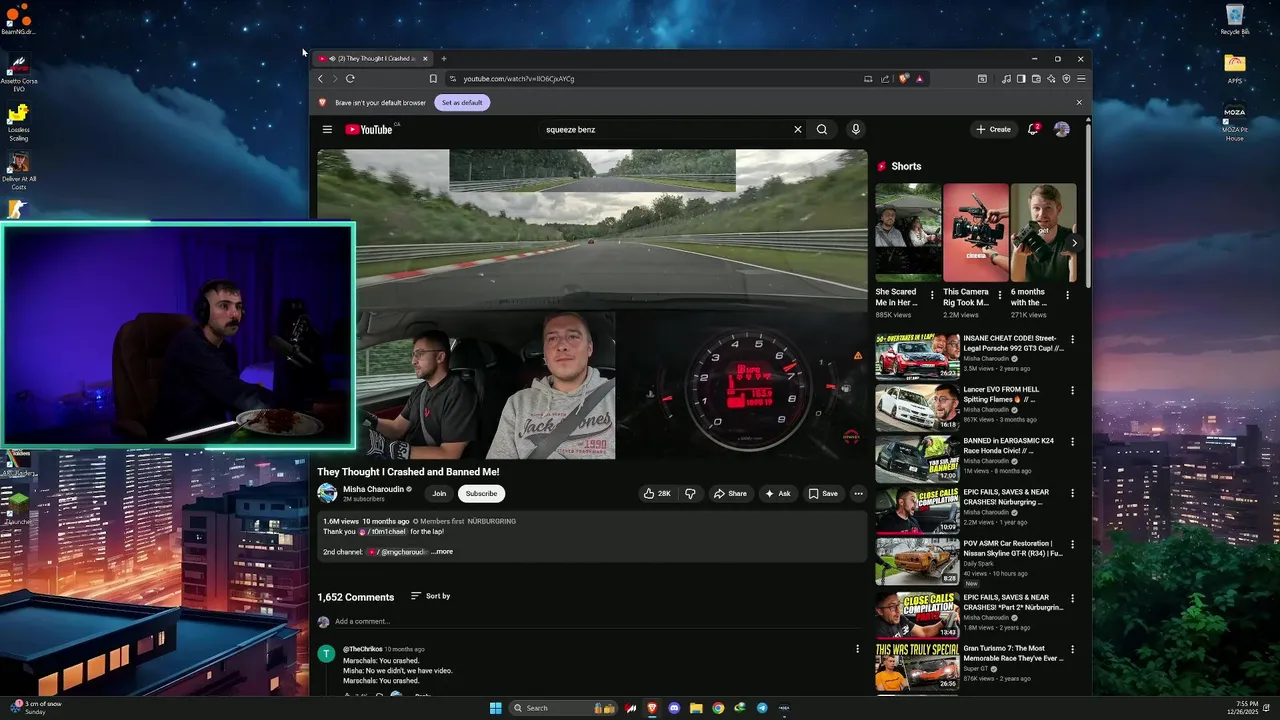Open a new browser tab
The image size is (1280, 720).
(x=444, y=58)
